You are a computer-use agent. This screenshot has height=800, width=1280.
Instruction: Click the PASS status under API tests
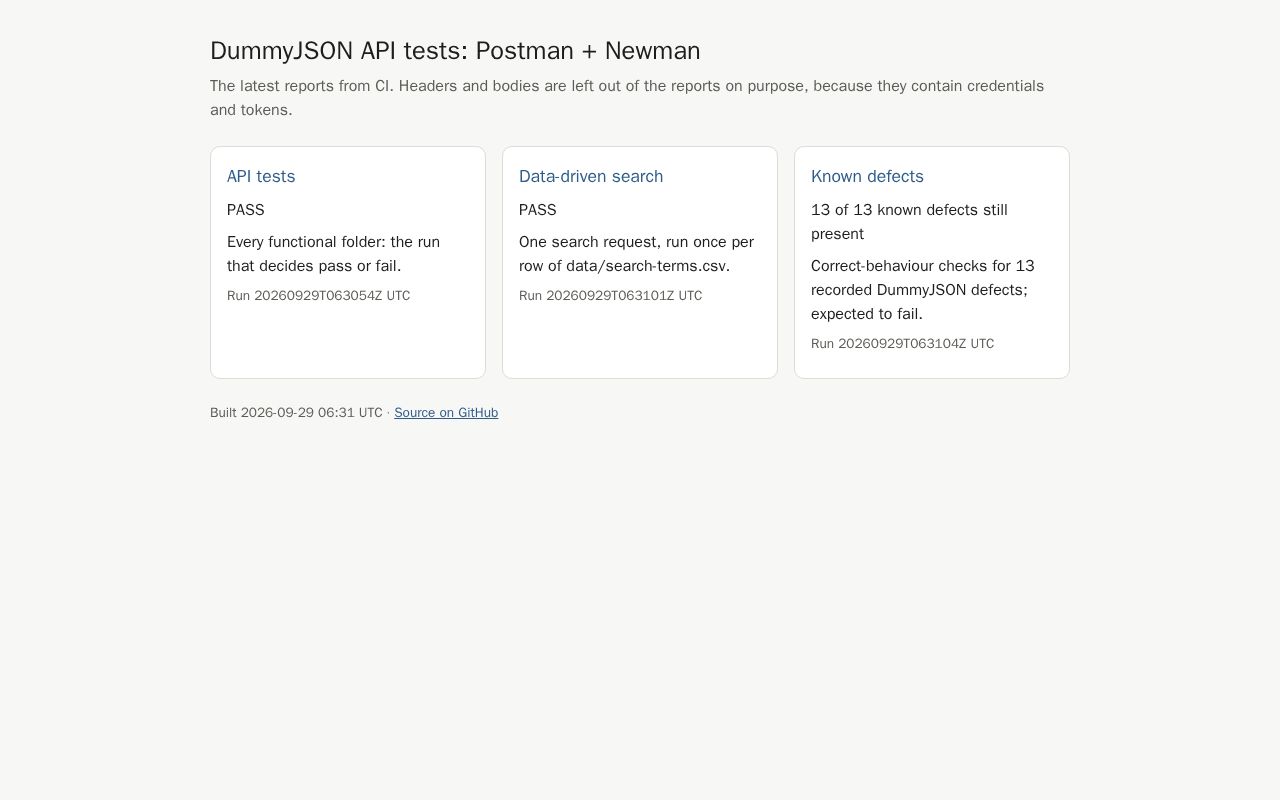click(246, 210)
